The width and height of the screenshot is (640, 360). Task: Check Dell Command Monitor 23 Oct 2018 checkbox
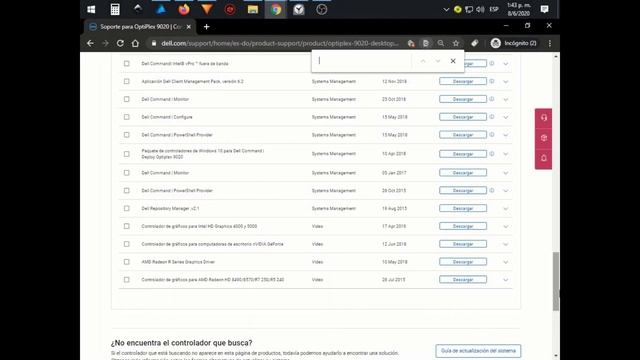[x=127, y=99]
